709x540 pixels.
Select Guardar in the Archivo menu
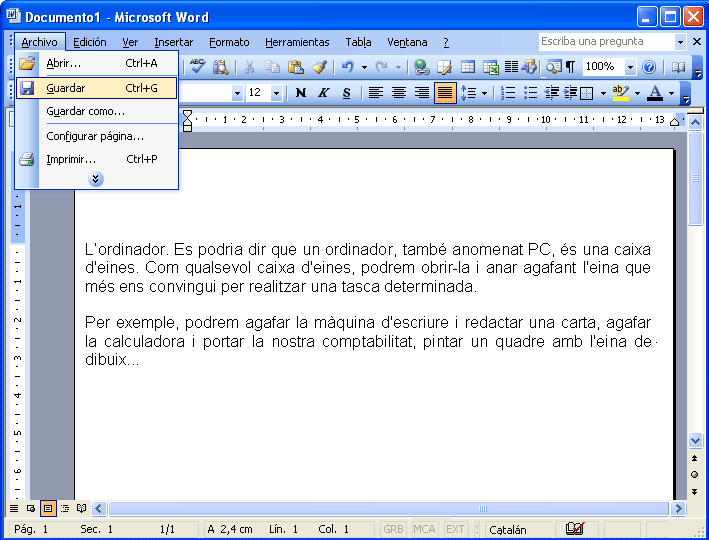(x=96, y=88)
